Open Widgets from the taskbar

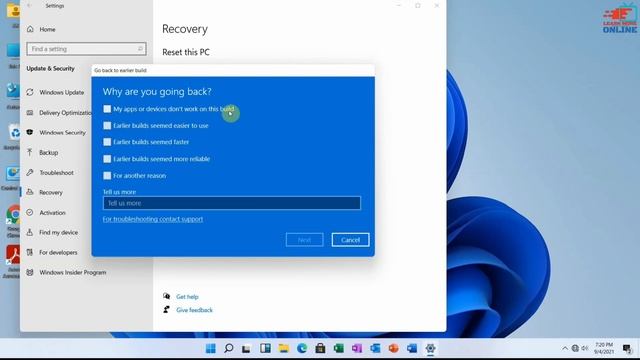click(x=265, y=348)
